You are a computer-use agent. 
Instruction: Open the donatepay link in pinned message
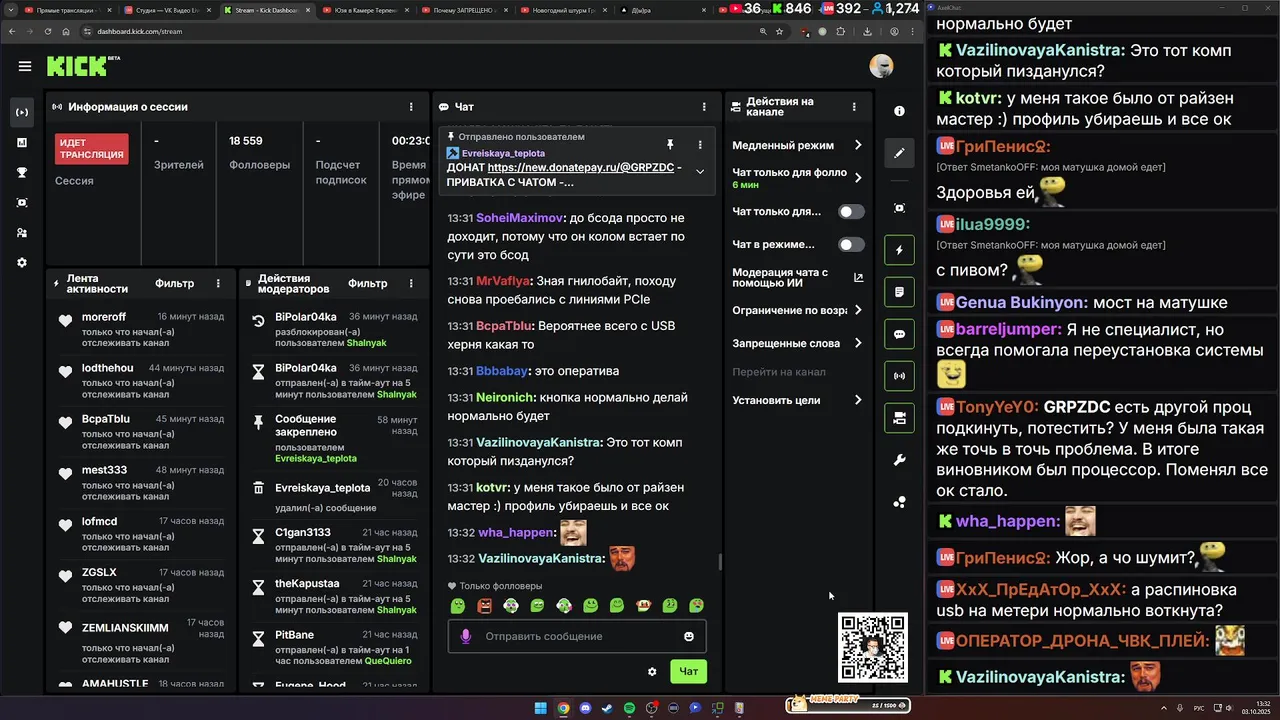point(581,167)
